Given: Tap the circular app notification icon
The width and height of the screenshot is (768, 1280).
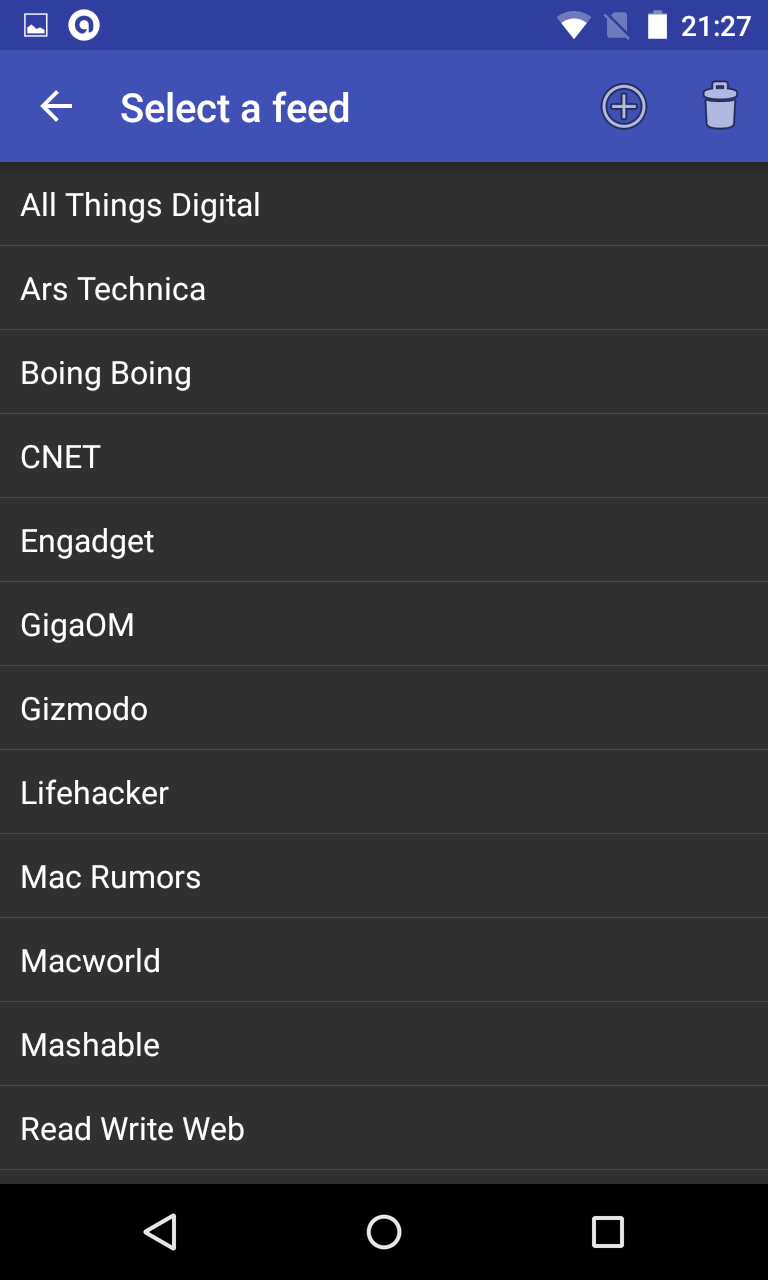Looking at the screenshot, I should [x=84, y=26].
